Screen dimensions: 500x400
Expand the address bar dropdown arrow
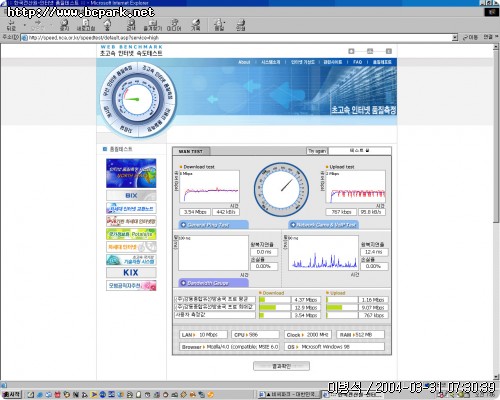pyautogui.click(x=455, y=38)
